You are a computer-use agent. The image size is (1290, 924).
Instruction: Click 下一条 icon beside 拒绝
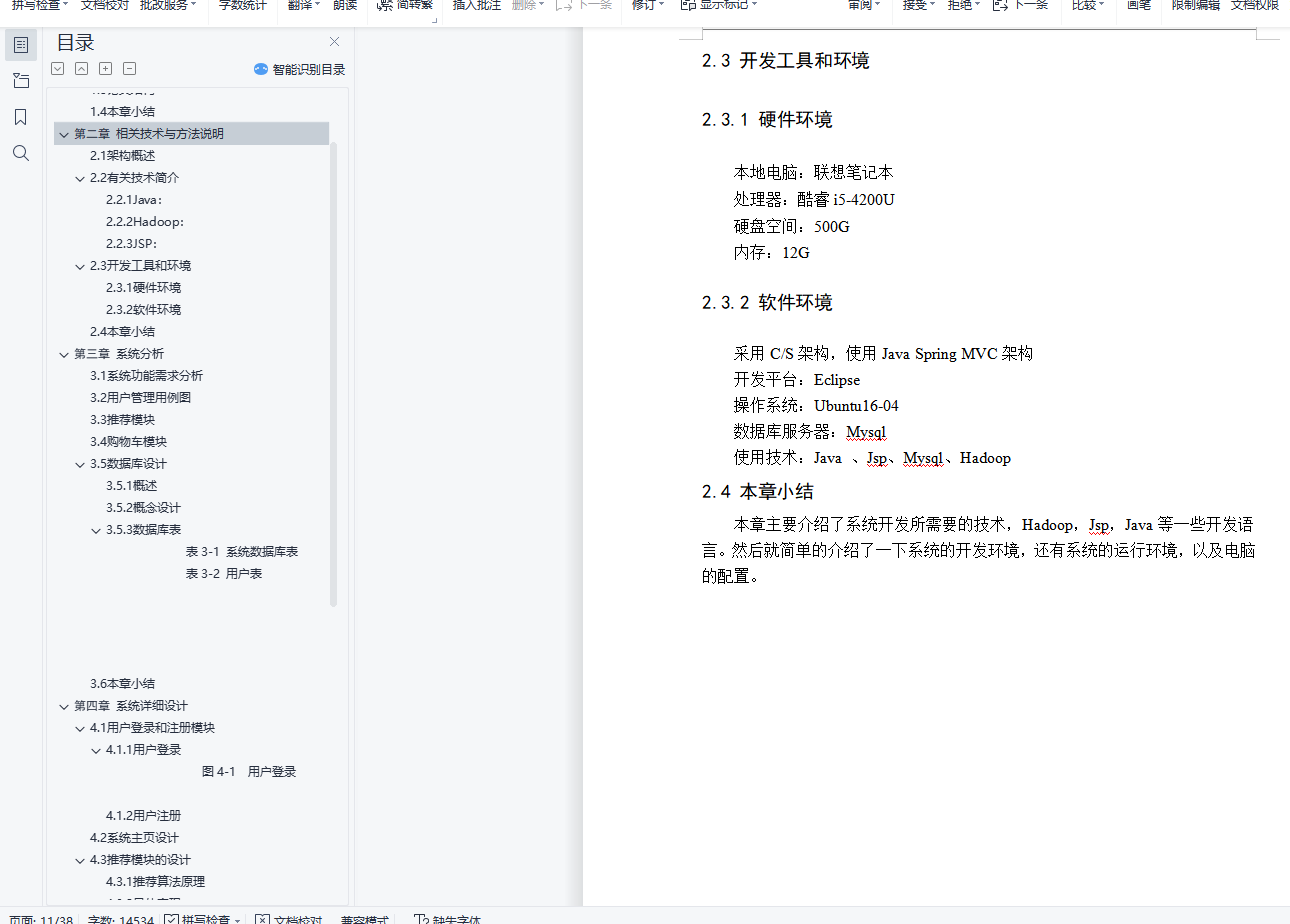(1000, 5)
